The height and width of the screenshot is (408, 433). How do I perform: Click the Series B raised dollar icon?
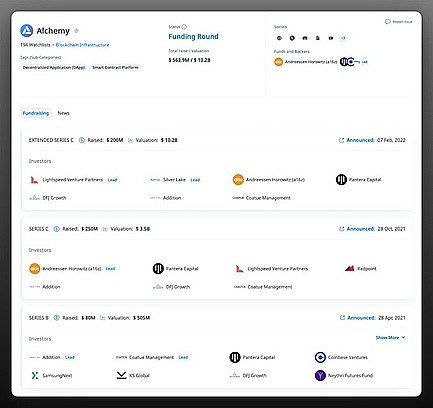[x=57, y=318]
